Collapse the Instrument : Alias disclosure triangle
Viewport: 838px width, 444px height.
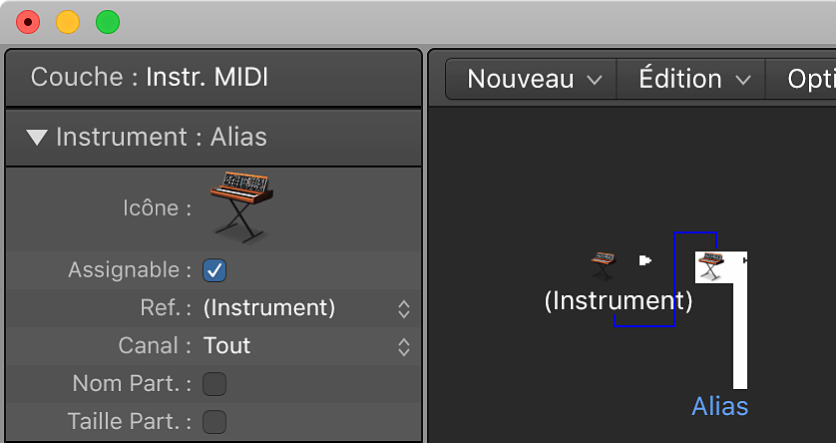pos(38,138)
